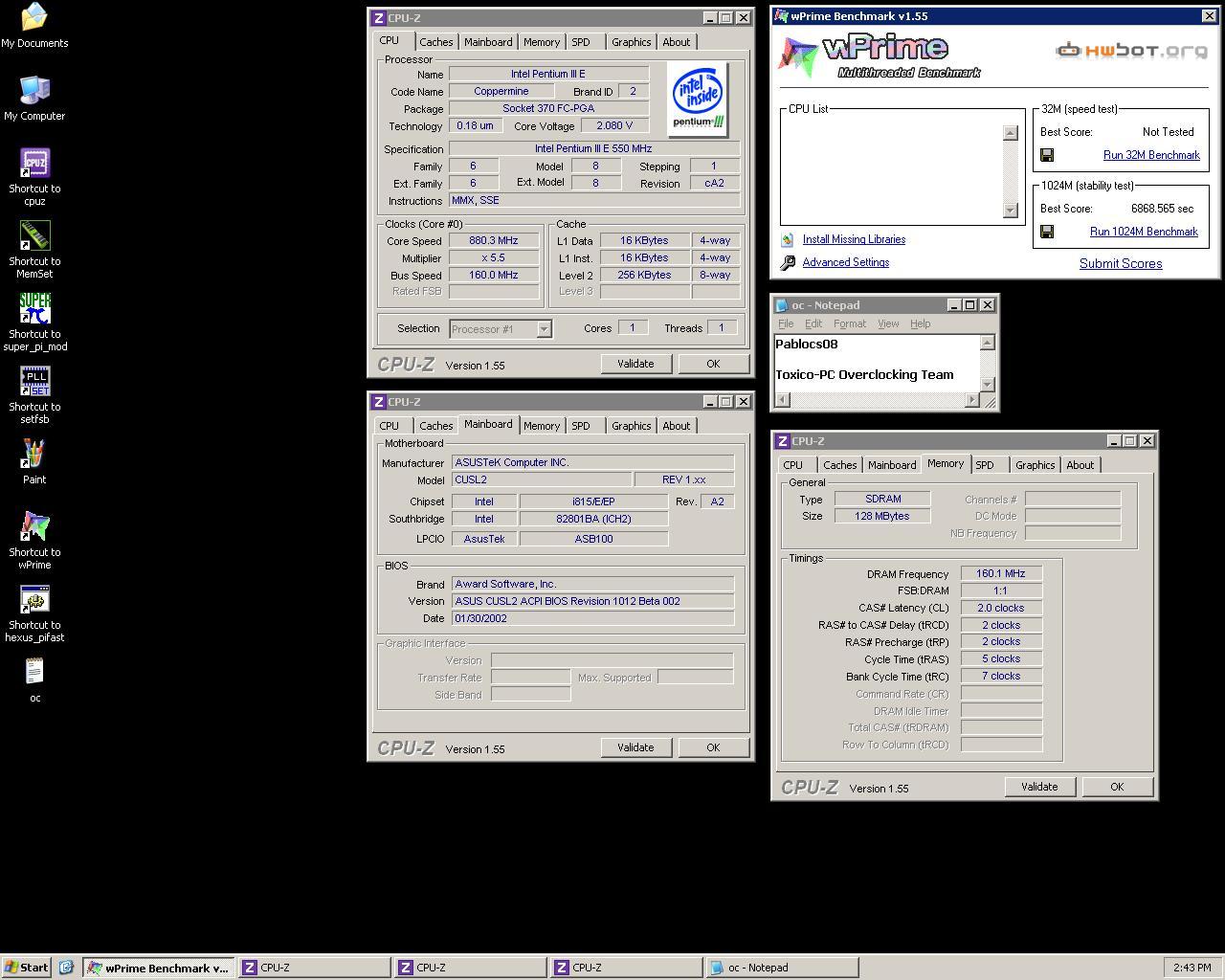This screenshot has width=1225, height=980.
Task: Open About tab in CPU-Z Mainboard window
Action: (677, 426)
